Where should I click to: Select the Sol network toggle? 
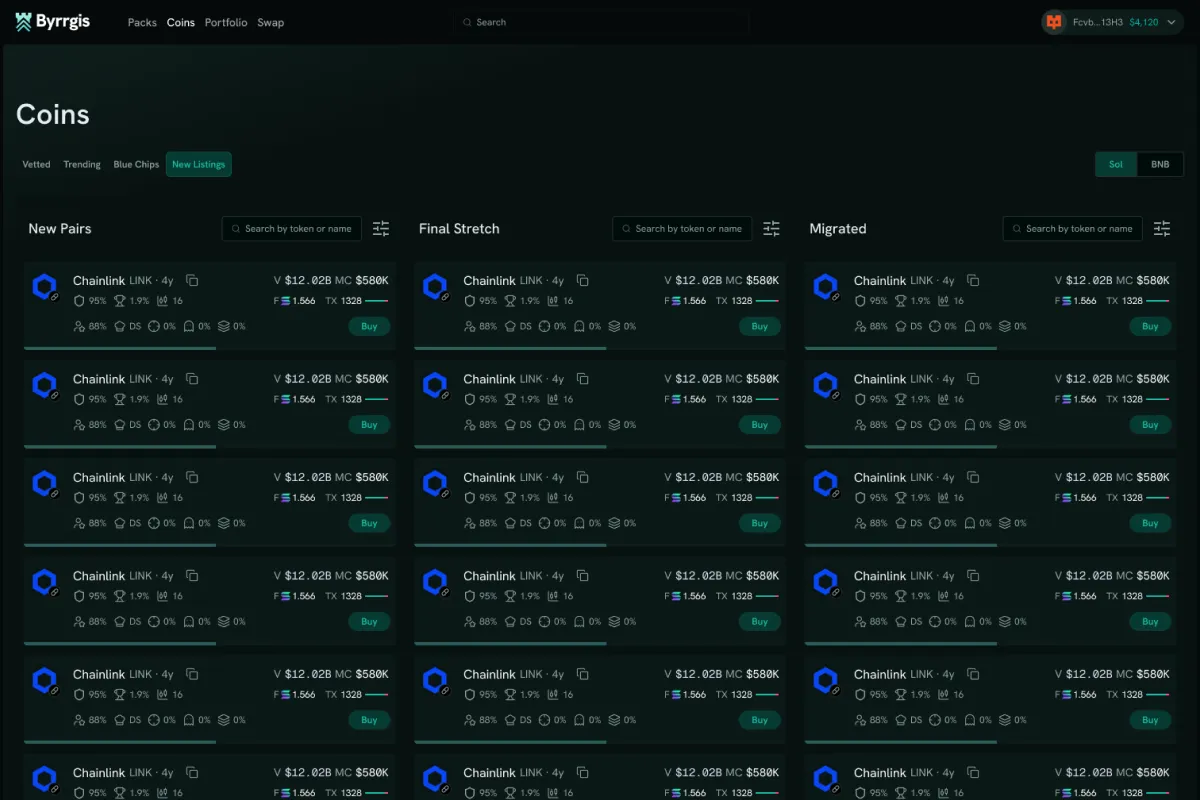tap(1116, 164)
